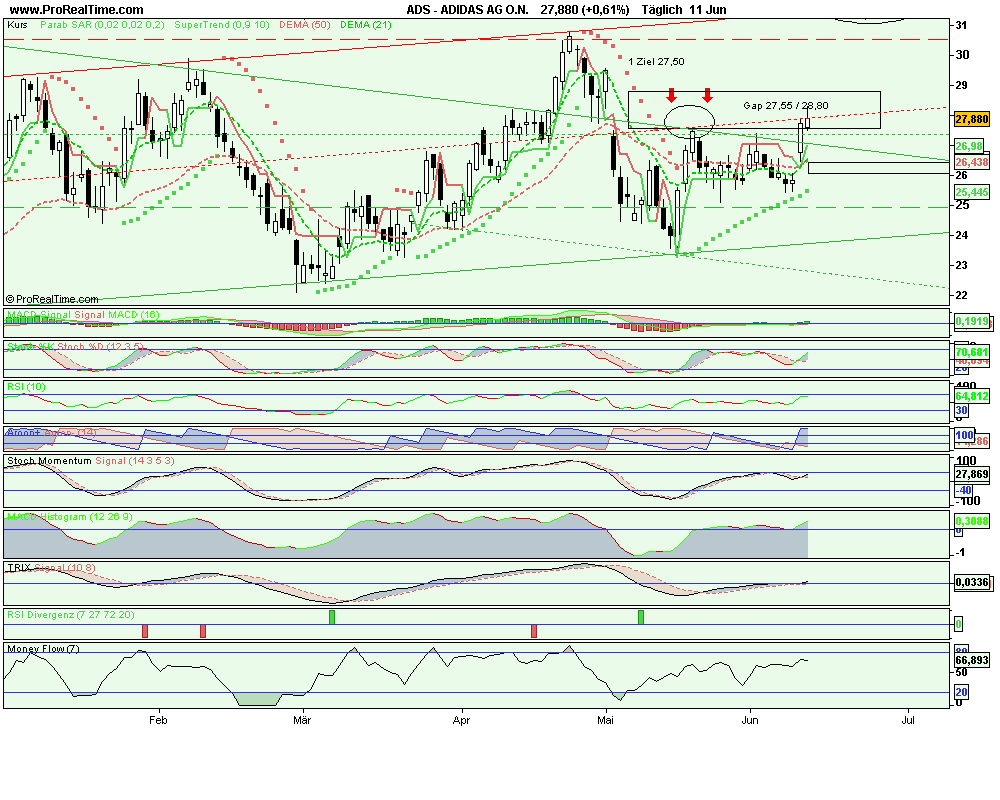The height and width of the screenshot is (800, 1000).
Task: Select the 'Gap 27,55 / 28,80' text annotation
Action: [x=785, y=105]
